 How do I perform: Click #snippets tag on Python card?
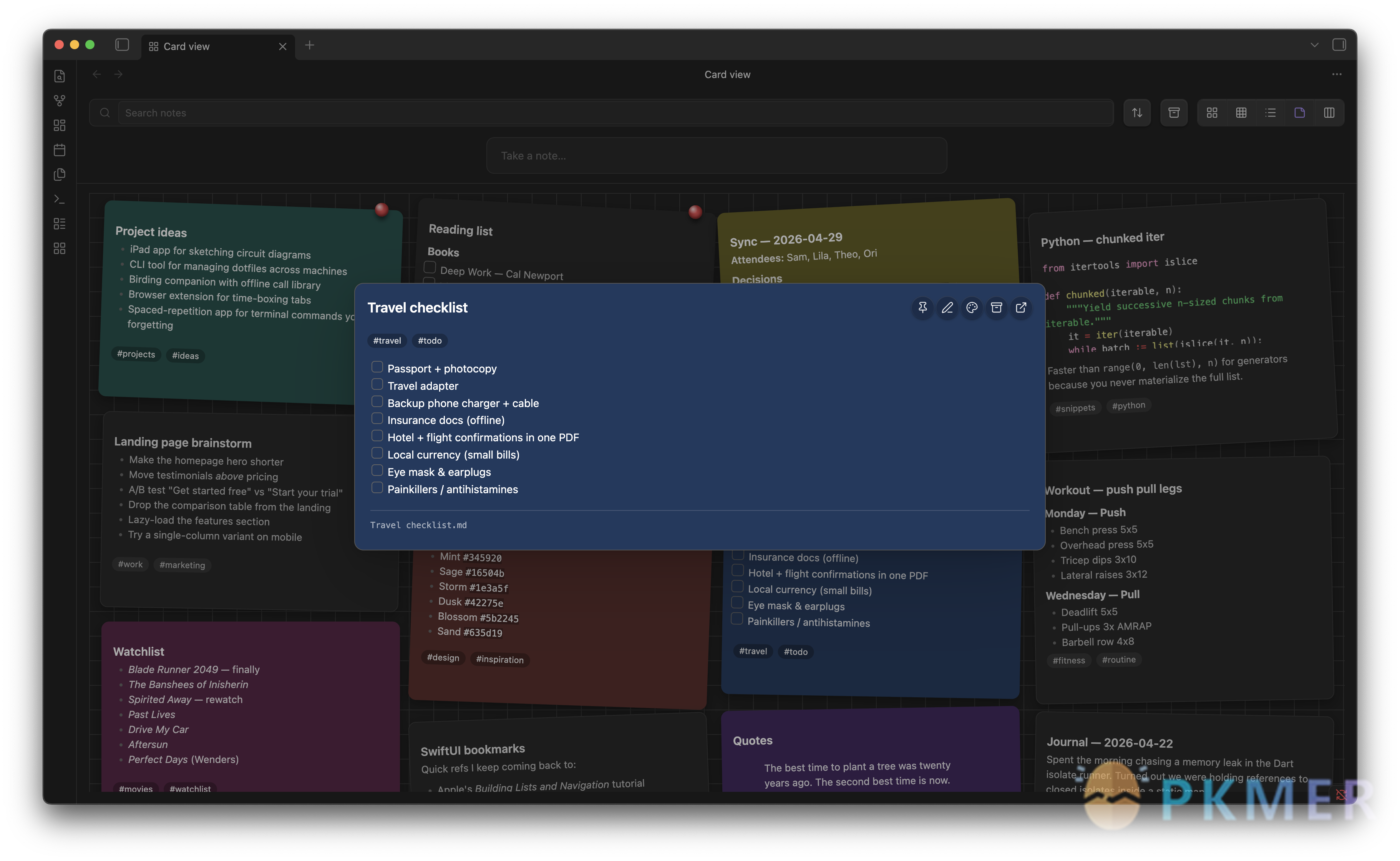tap(1075, 408)
